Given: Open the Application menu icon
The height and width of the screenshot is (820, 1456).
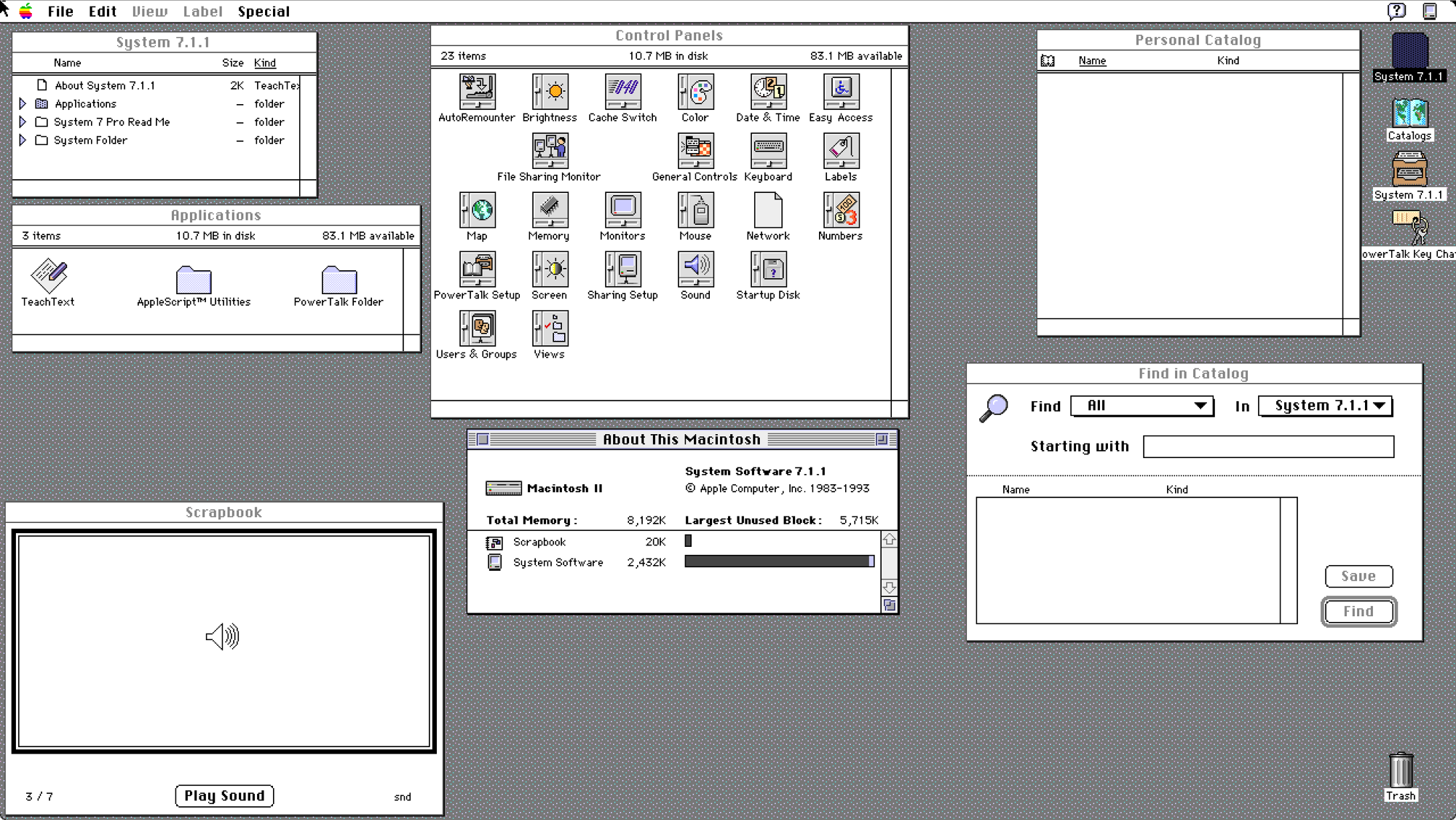Looking at the screenshot, I should pyautogui.click(x=1430, y=11).
